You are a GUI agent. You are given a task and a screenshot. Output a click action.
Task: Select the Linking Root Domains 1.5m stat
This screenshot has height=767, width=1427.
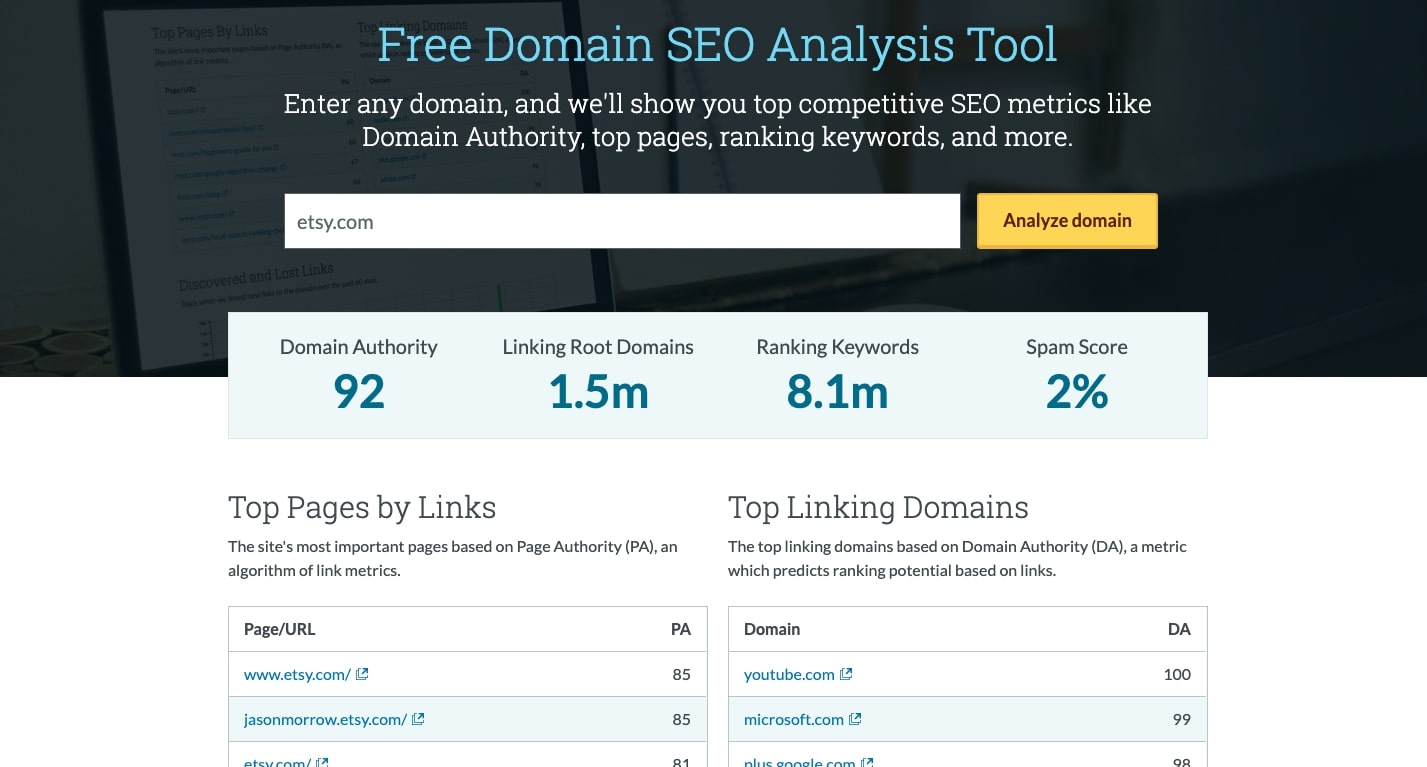(598, 392)
